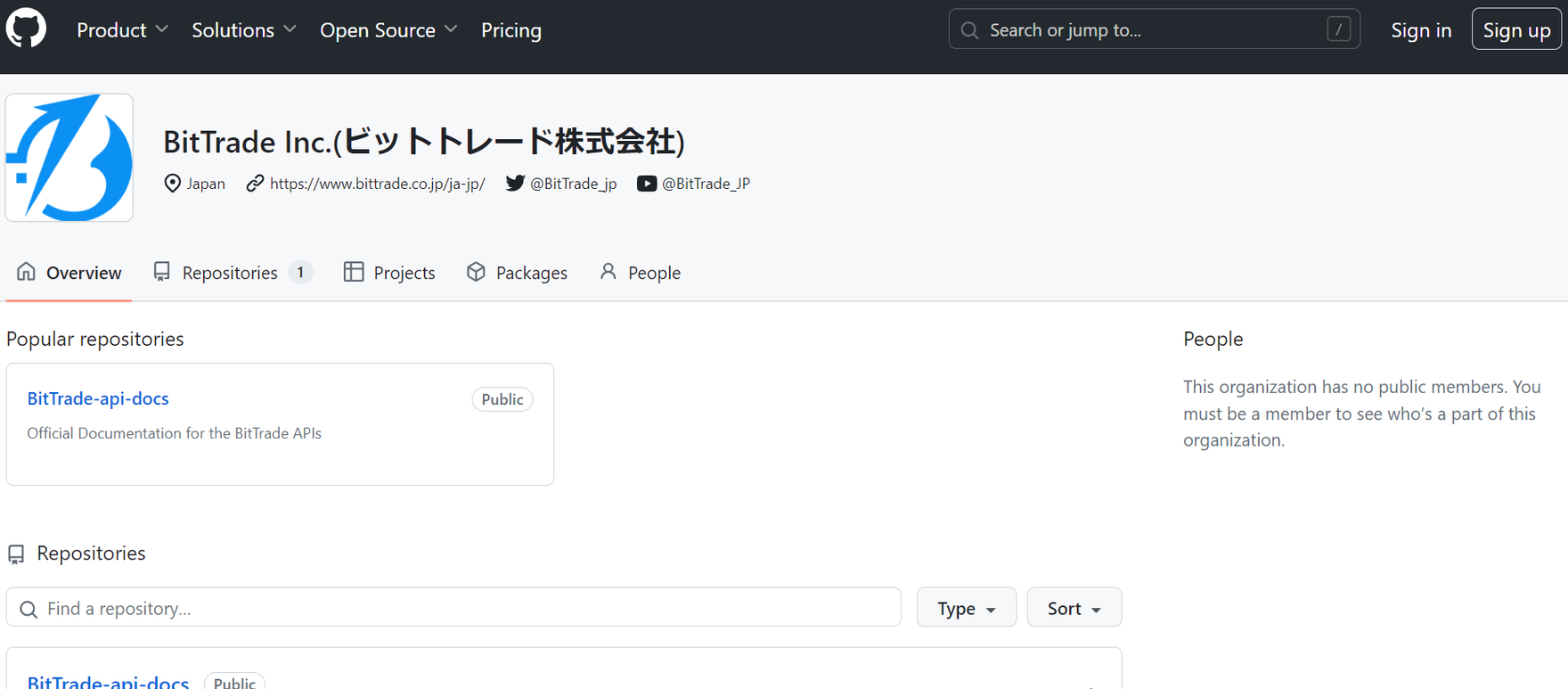Expand the Solutions menu
1568x689 pixels.
(x=243, y=30)
